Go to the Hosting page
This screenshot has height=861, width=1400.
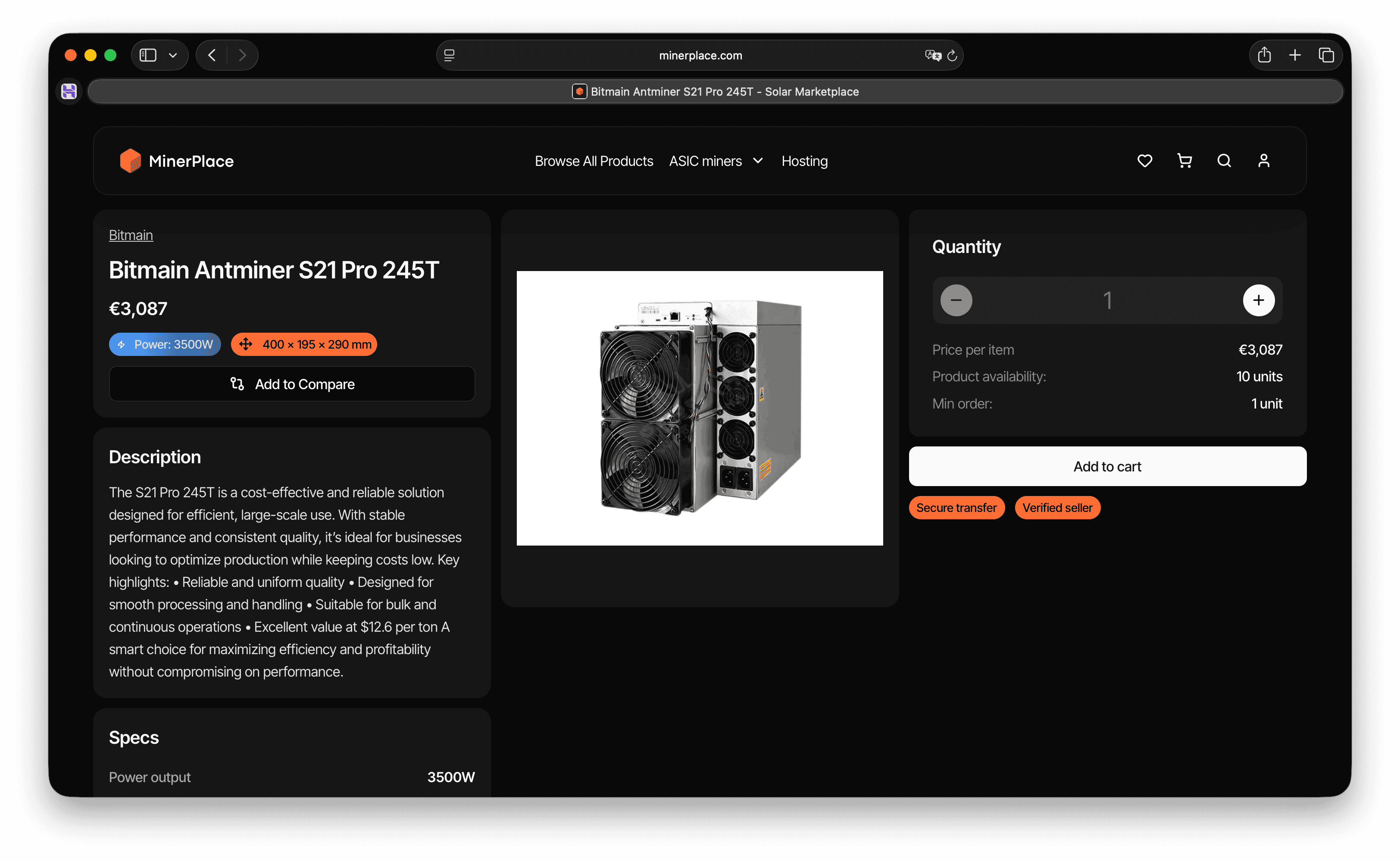(804, 161)
